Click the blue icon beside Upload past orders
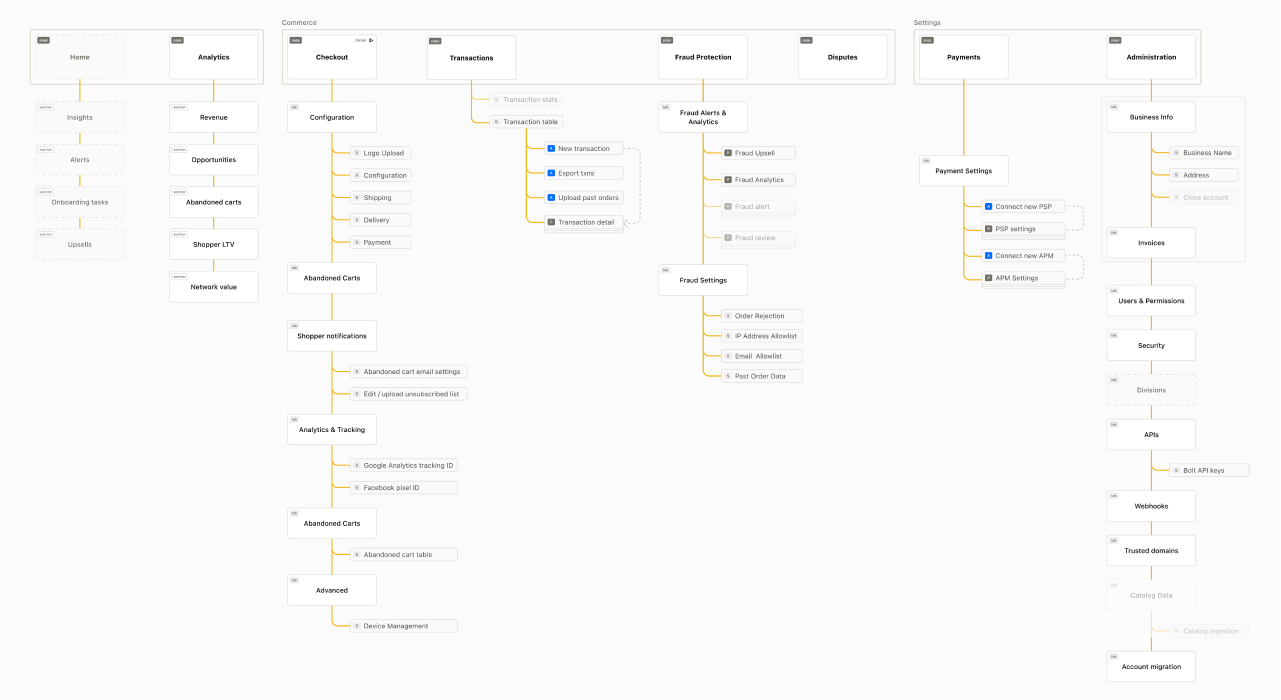Image resolution: width=1281 pixels, height=700 pixels. click(551, 198)
